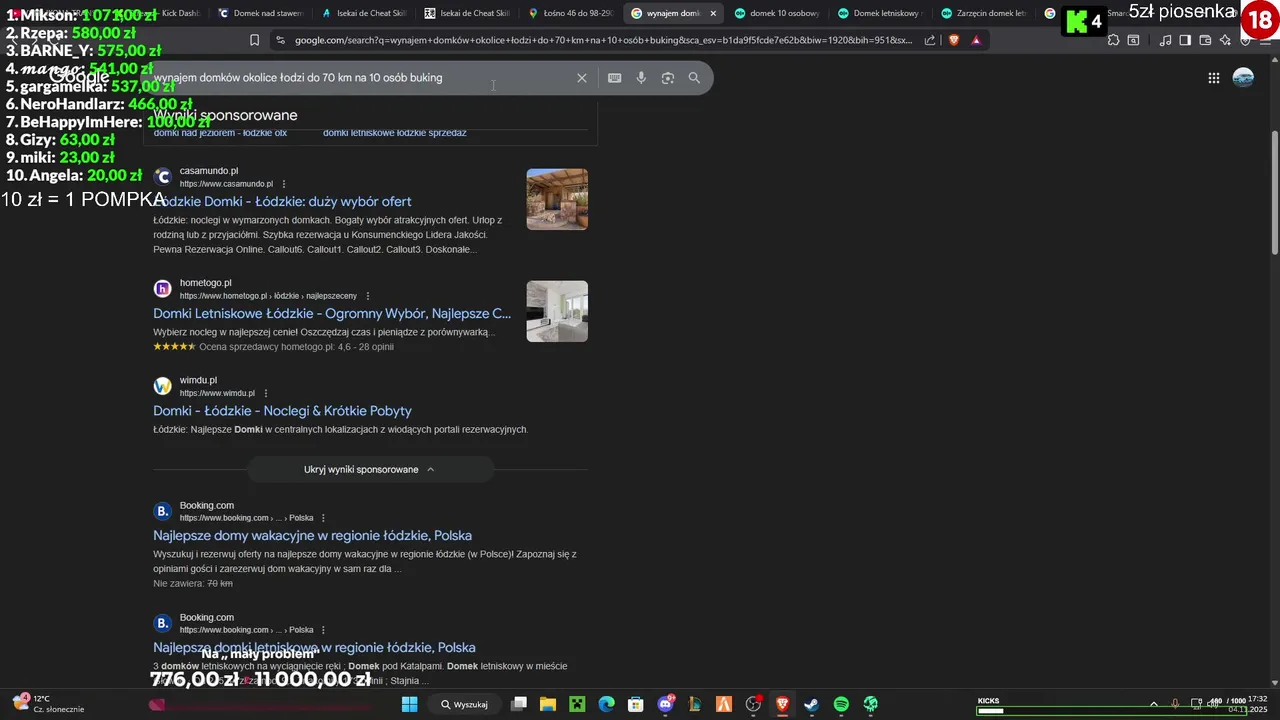Image resolution: width=1280 pixels, height=720 pixels.
Task: Switch to the Łośno 46 maps tab
Action: [x=570, y=13]
